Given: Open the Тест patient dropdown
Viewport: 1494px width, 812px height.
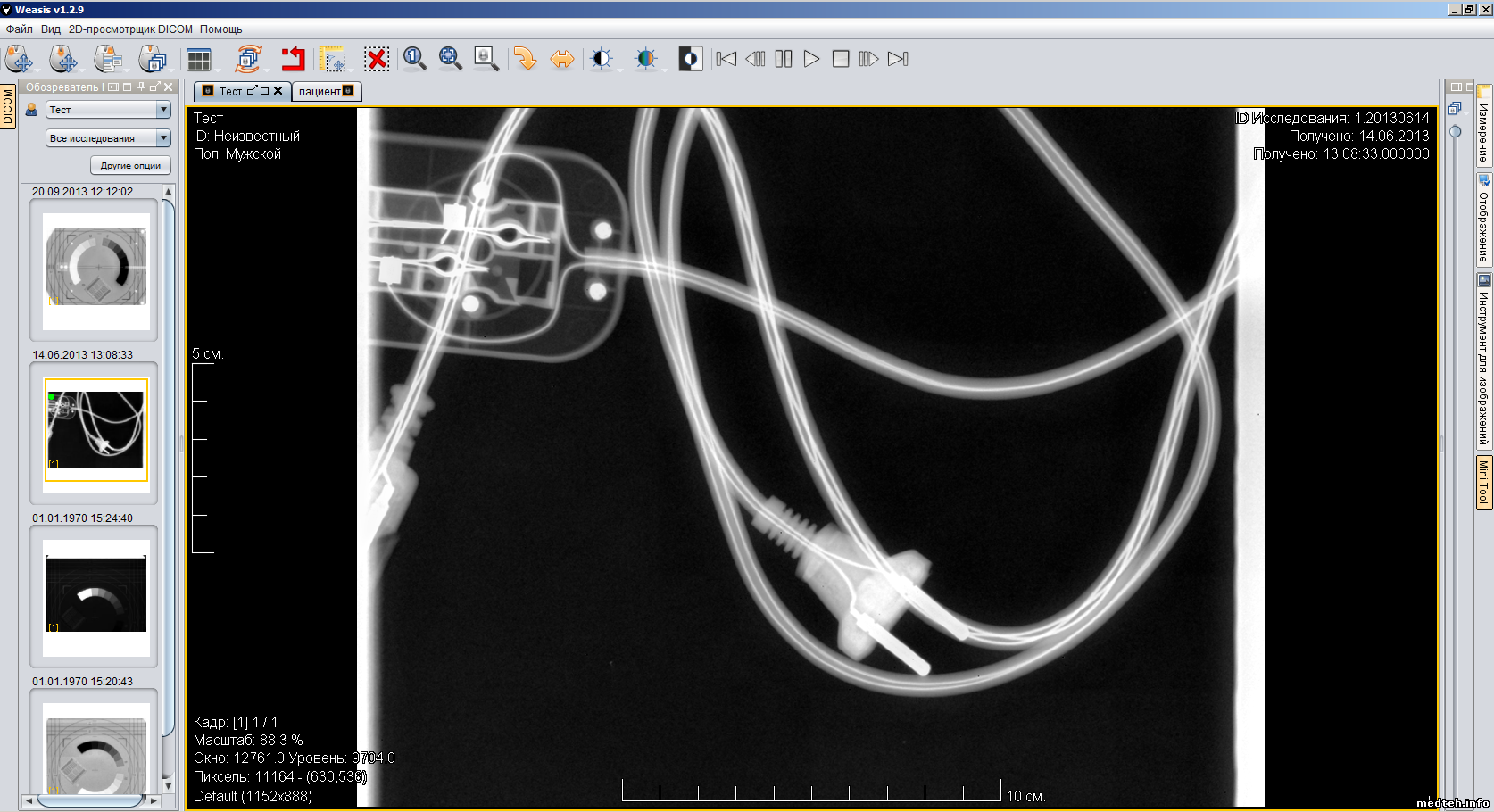Looking at the screenshot, I should (108, 110).
